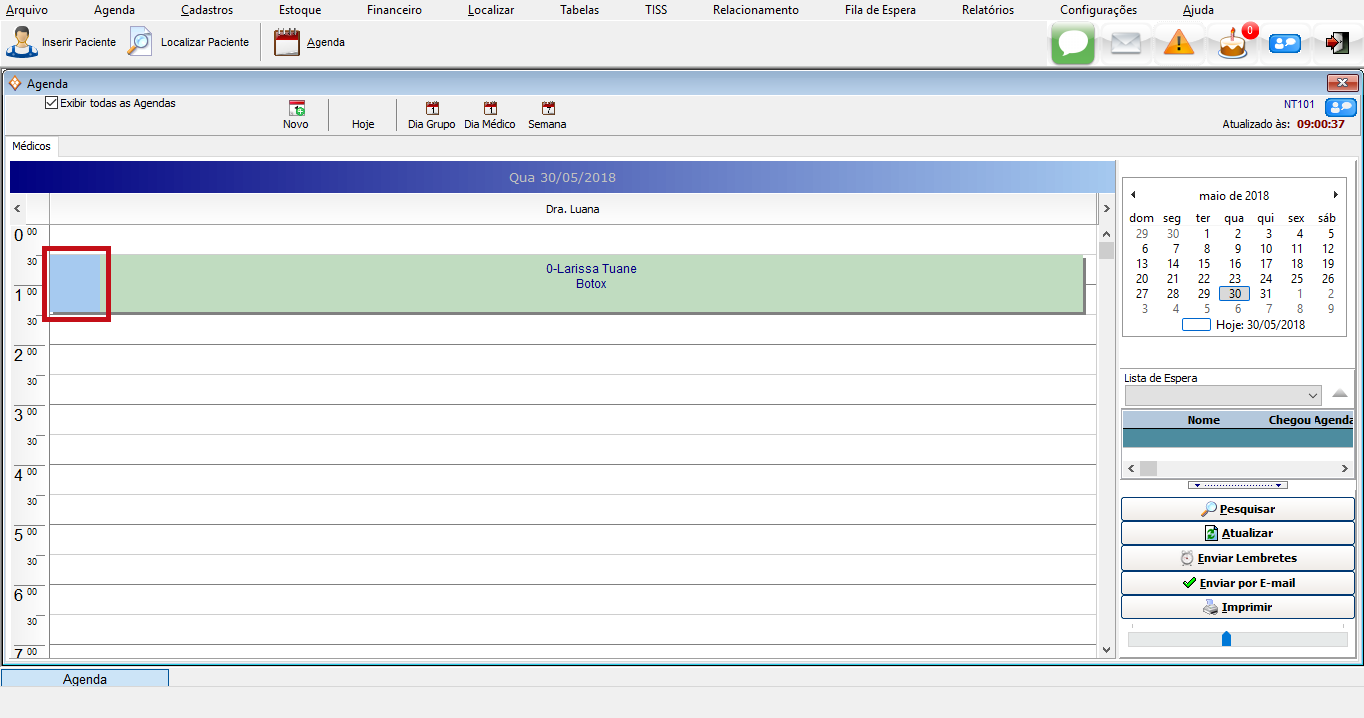Click the Inserir Paciente icon
The height and width of the screenshot is (718, 1364).
[22, 42]
